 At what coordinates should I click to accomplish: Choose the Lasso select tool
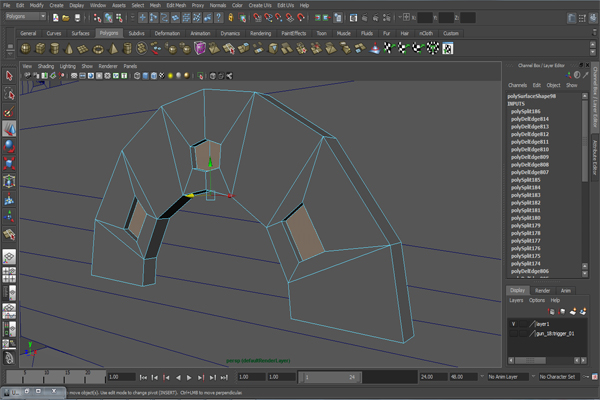pyautogui.click(x=9, y=94)
